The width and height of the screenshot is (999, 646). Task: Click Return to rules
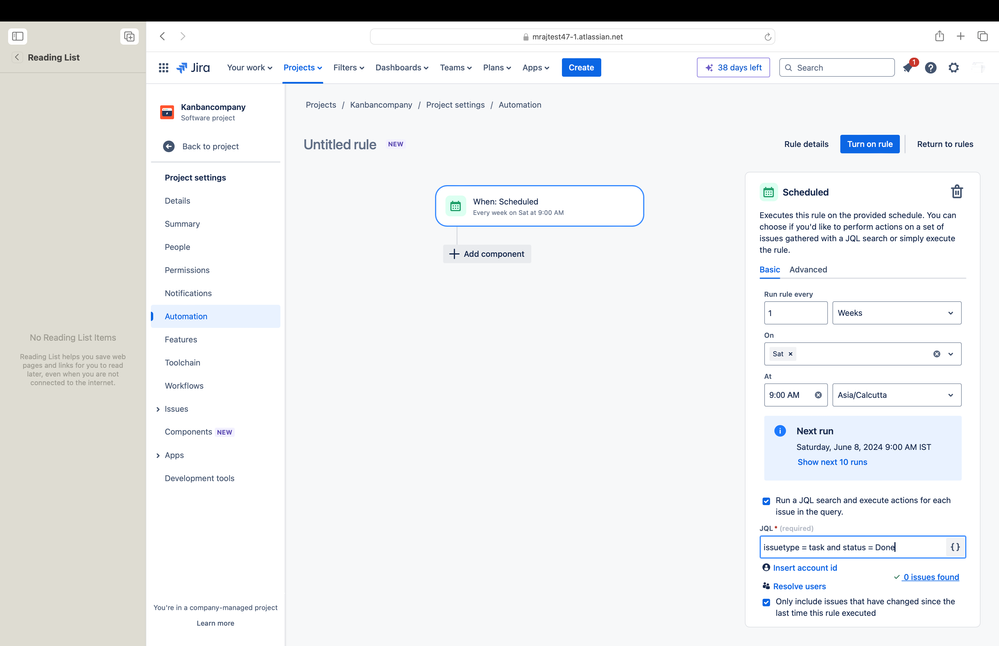click(x=945, y=145)
